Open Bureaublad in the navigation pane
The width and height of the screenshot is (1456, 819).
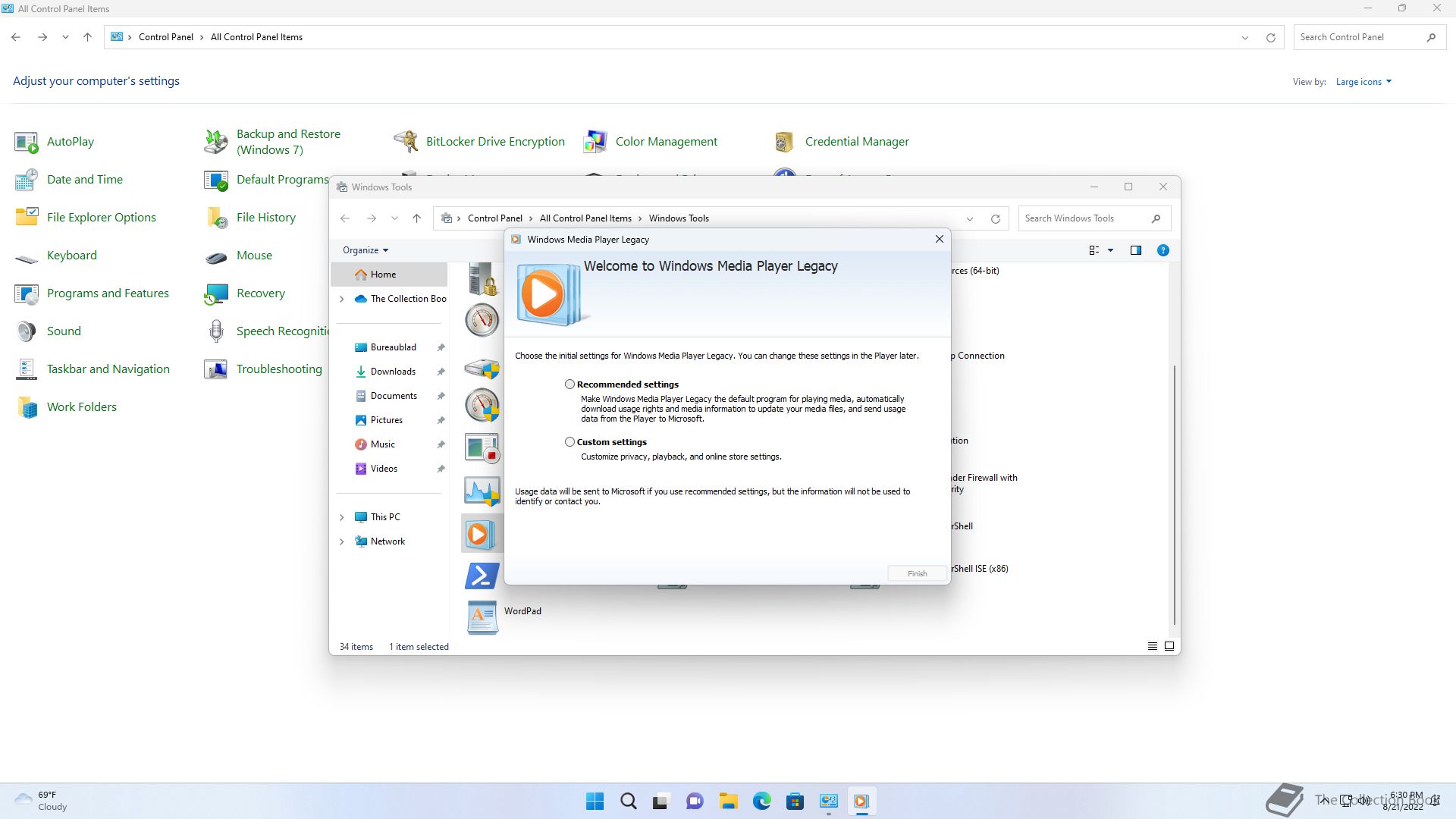(393, 347)
